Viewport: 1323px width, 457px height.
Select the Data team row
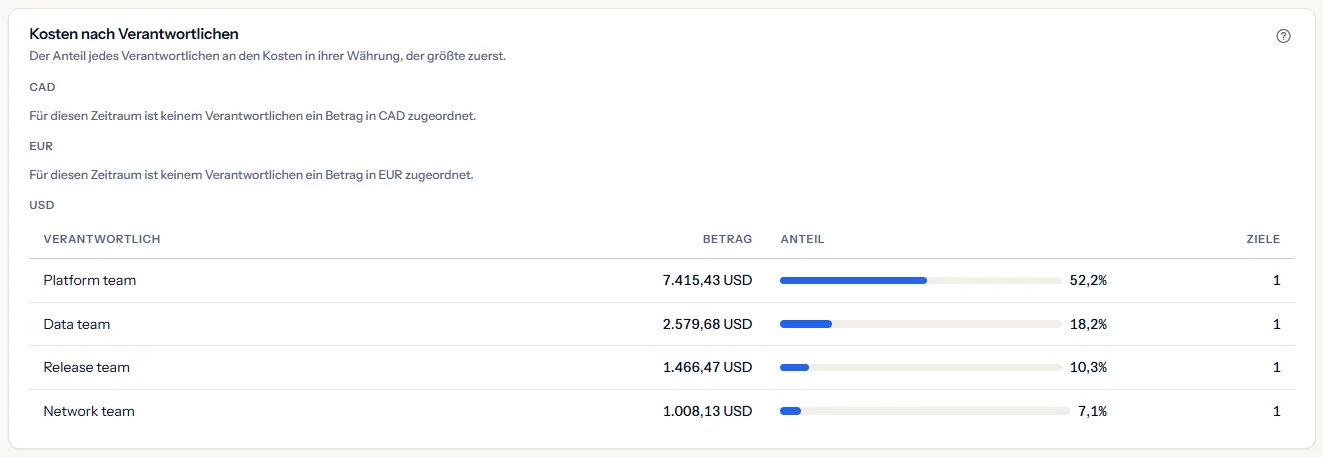tap(662, 325)
